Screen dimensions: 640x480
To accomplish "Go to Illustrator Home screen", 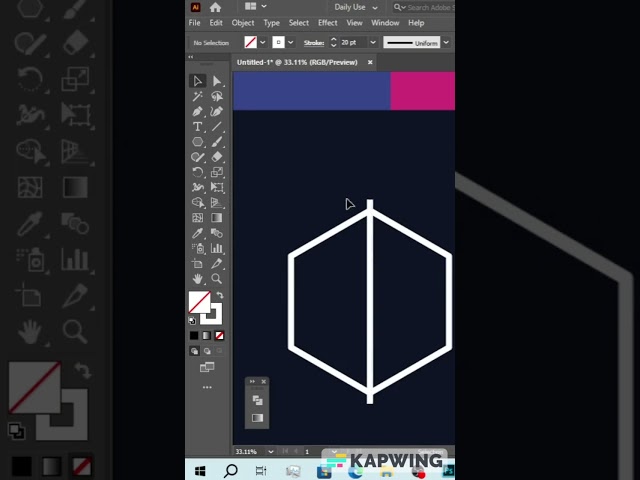I will pyautogui.click(x=215, y=7).
